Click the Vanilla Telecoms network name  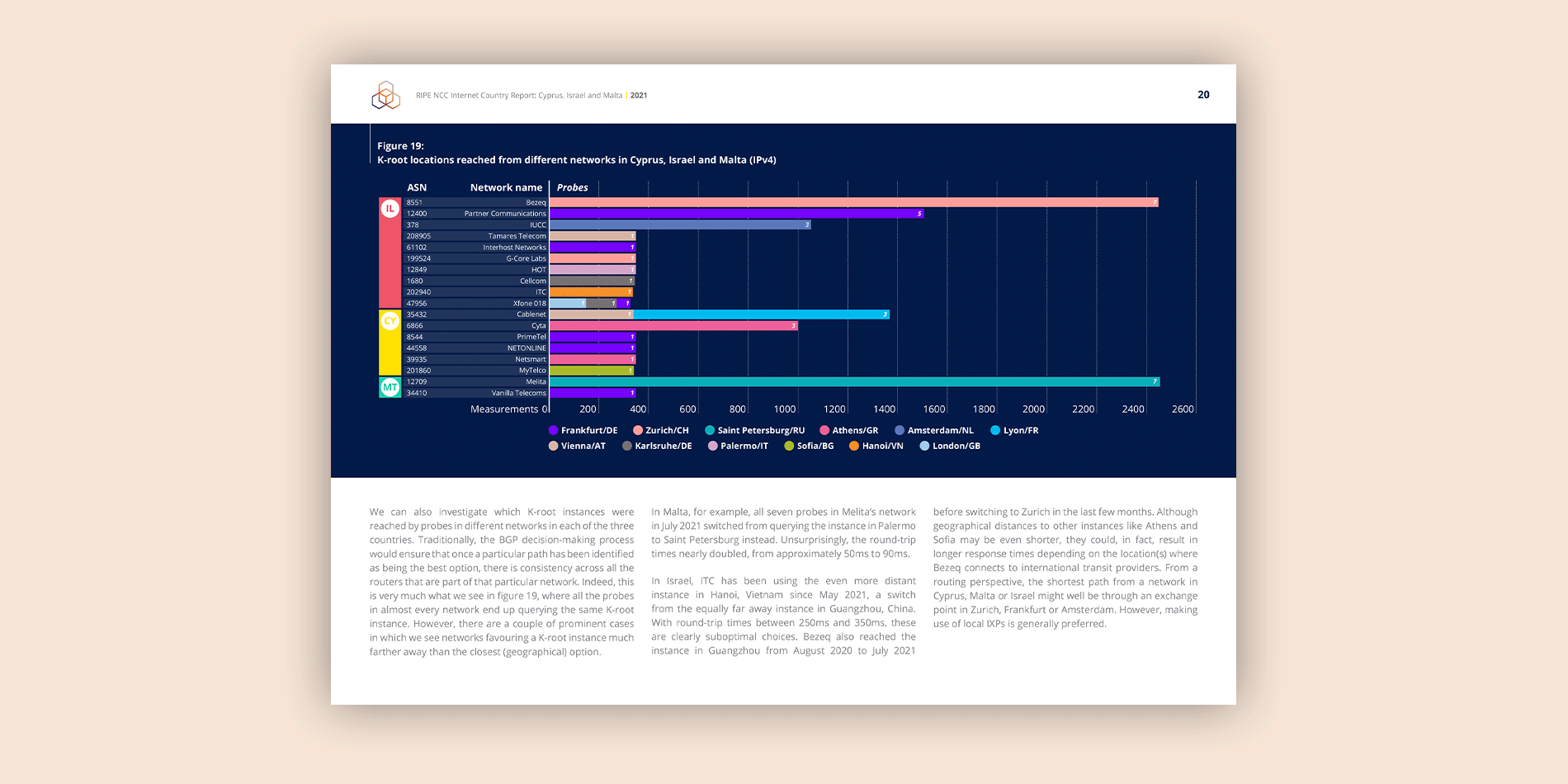[x=519, y=393]
